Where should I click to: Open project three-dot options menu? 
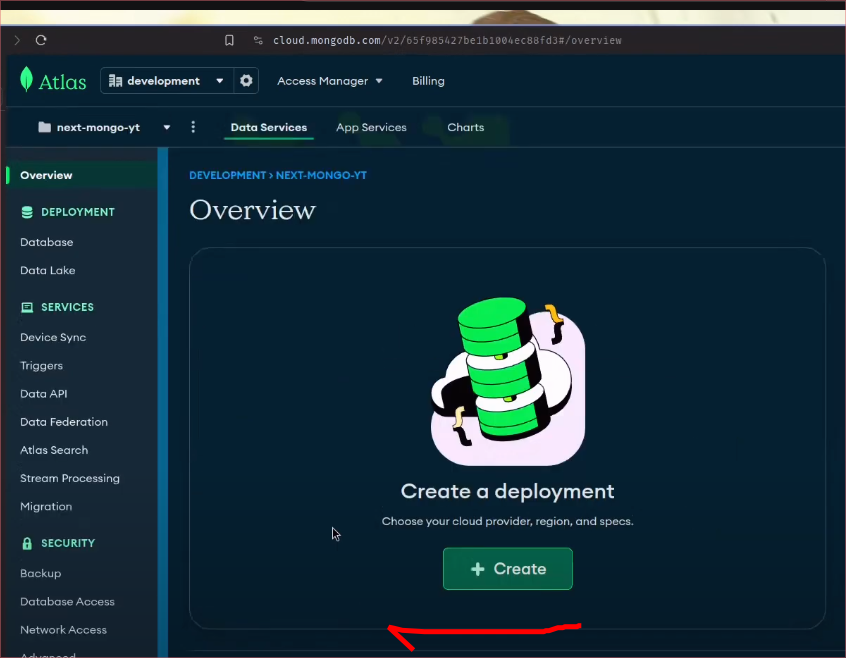coord(193,127)
